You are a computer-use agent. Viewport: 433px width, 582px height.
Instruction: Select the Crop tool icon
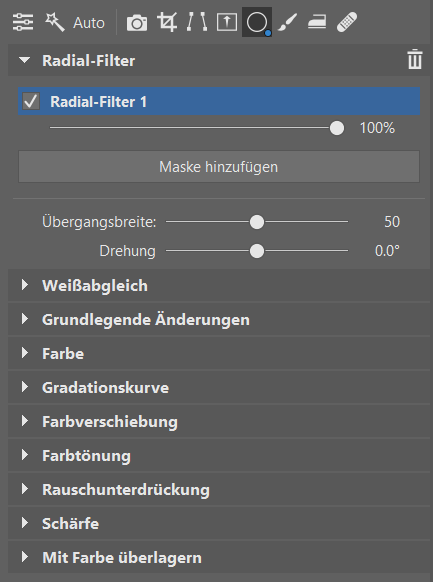pyautogui.click(x=167, y=22)
